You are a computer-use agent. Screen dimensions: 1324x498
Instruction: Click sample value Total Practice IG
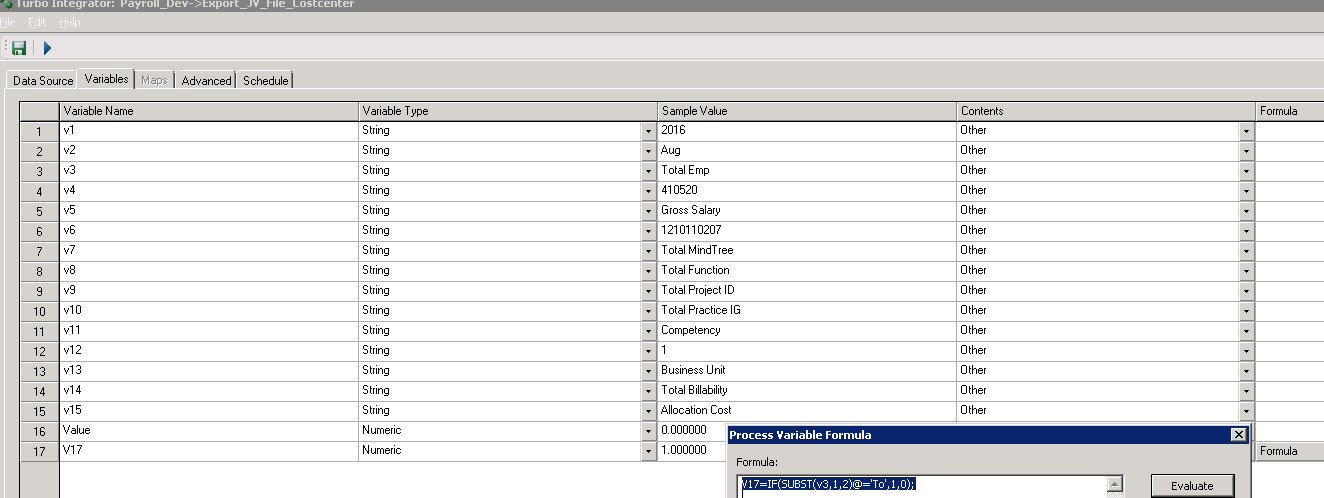point(807,311)
